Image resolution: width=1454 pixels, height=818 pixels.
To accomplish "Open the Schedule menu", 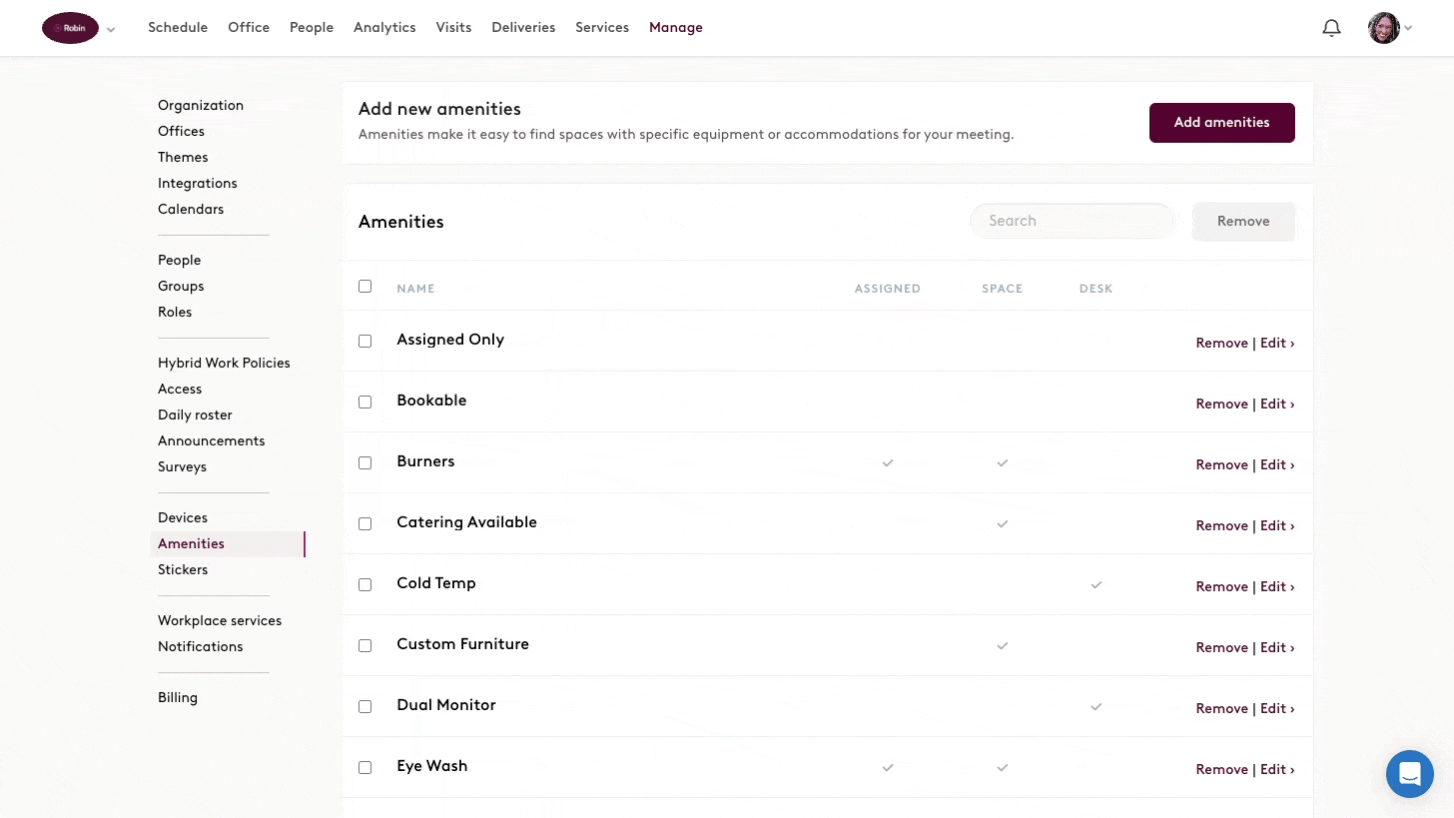I will (178, 28).
